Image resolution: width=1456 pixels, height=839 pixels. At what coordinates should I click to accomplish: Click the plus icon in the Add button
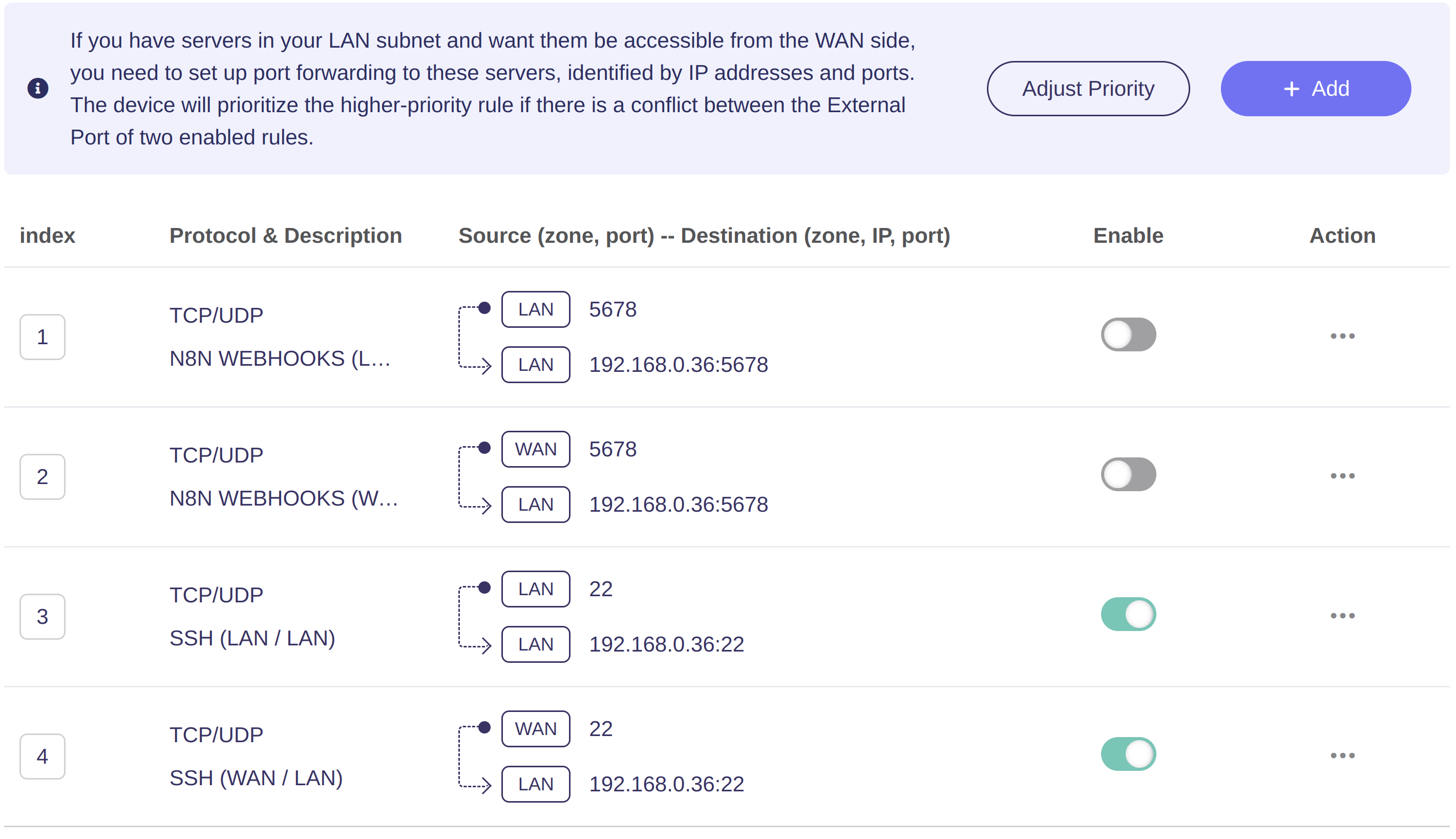point(1291,89)
